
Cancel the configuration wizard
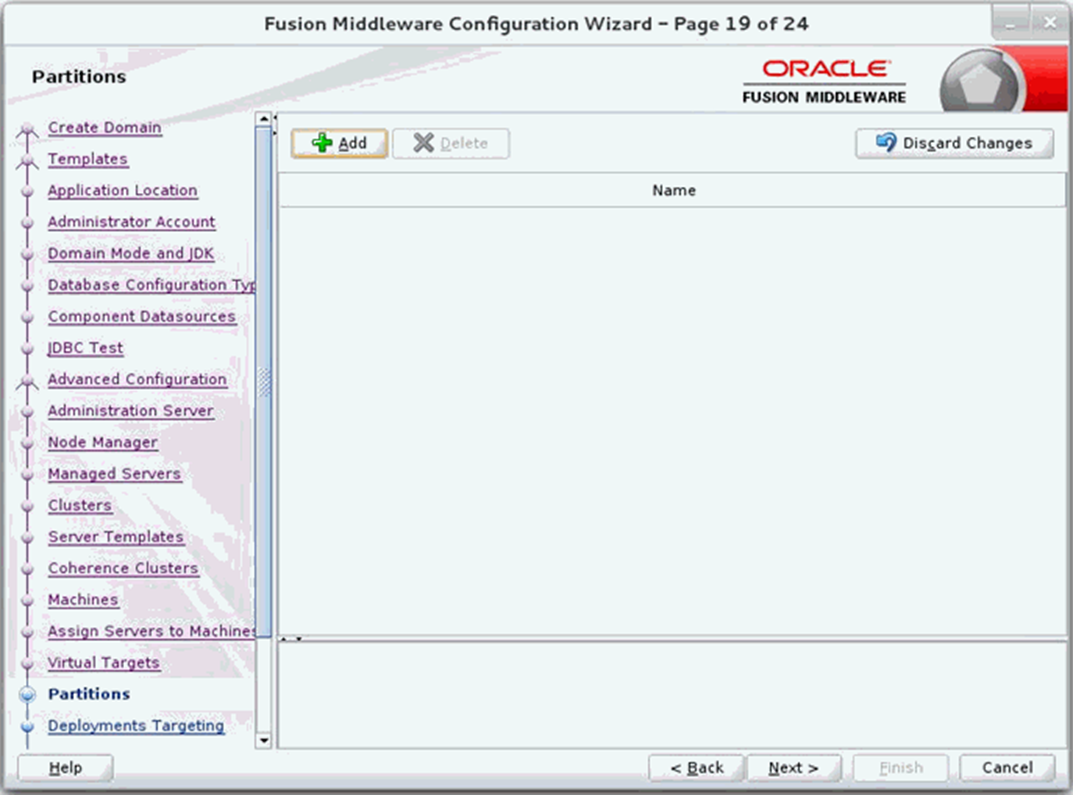pos(1007,767)
